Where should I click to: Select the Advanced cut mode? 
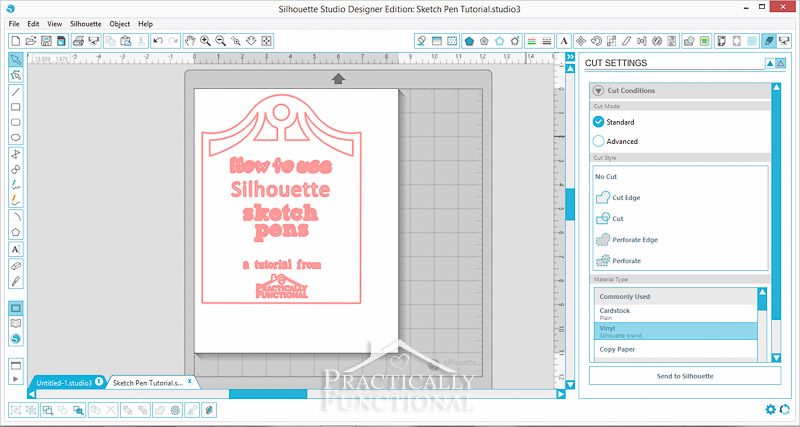[x=598, y=141]
